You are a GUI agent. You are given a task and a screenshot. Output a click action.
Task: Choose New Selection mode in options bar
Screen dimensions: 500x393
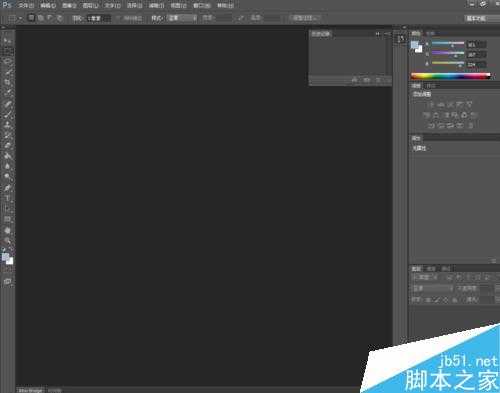pyautogui.click(x=31, y=18)
